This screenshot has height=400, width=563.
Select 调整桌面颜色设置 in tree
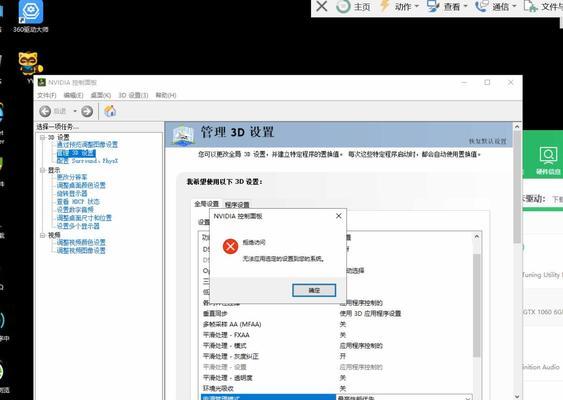coord(81,185)
